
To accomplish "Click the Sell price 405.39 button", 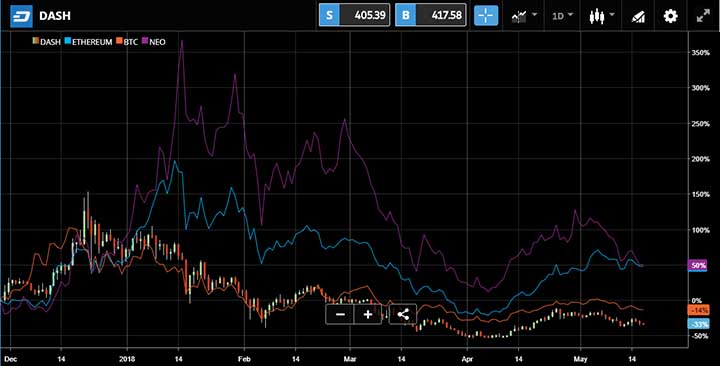I will (x=354, y=15).
